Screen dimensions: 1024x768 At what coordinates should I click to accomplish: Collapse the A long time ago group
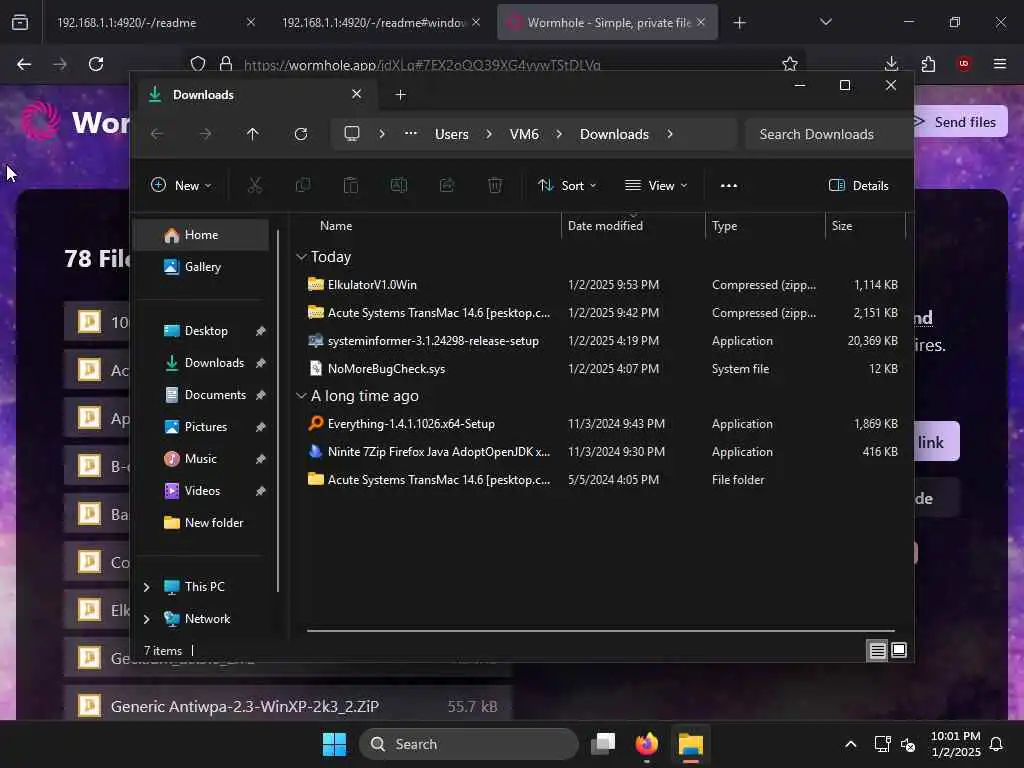(x=301, y=396)
